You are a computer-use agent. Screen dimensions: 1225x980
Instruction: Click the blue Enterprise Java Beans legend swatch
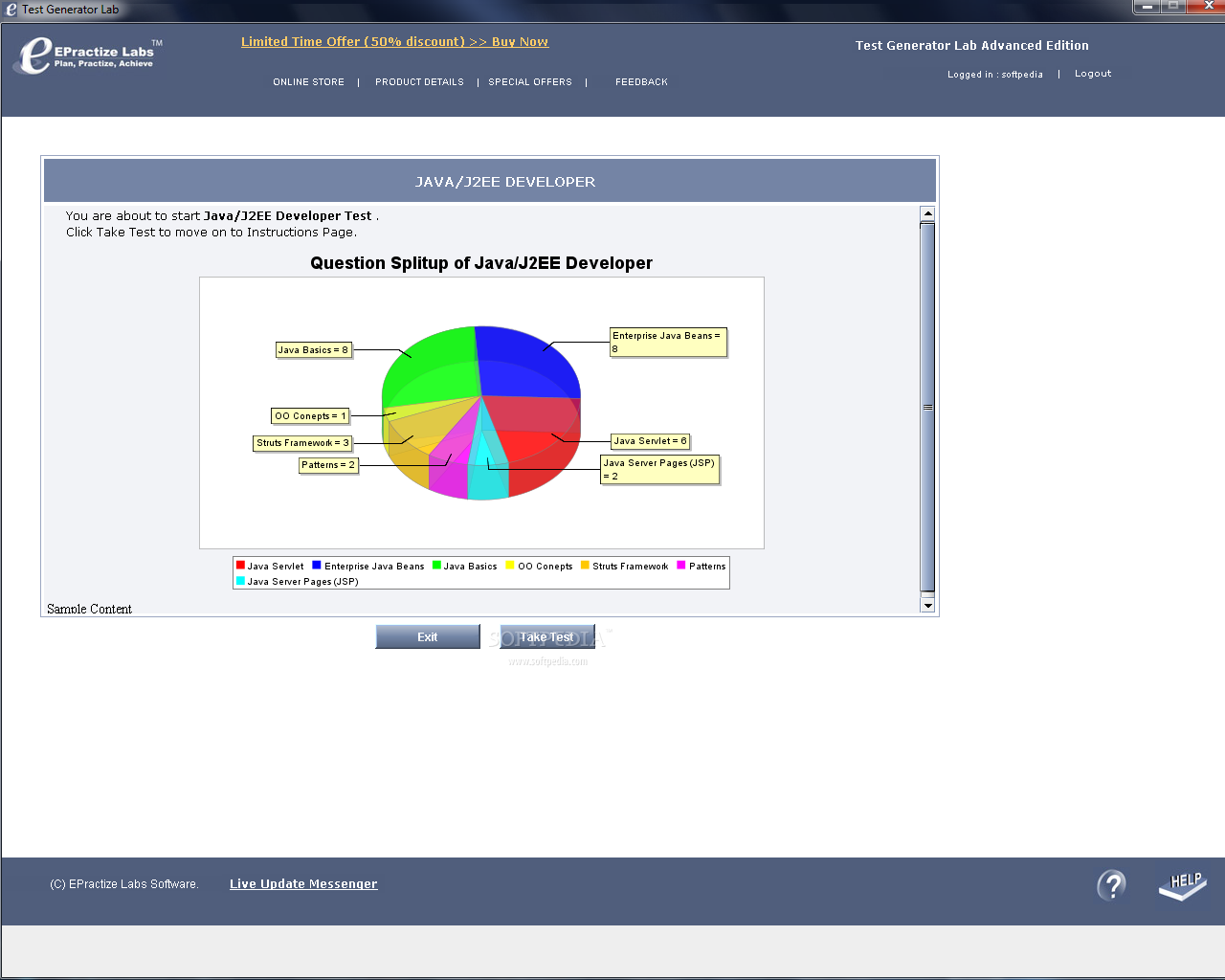[317, 566]
